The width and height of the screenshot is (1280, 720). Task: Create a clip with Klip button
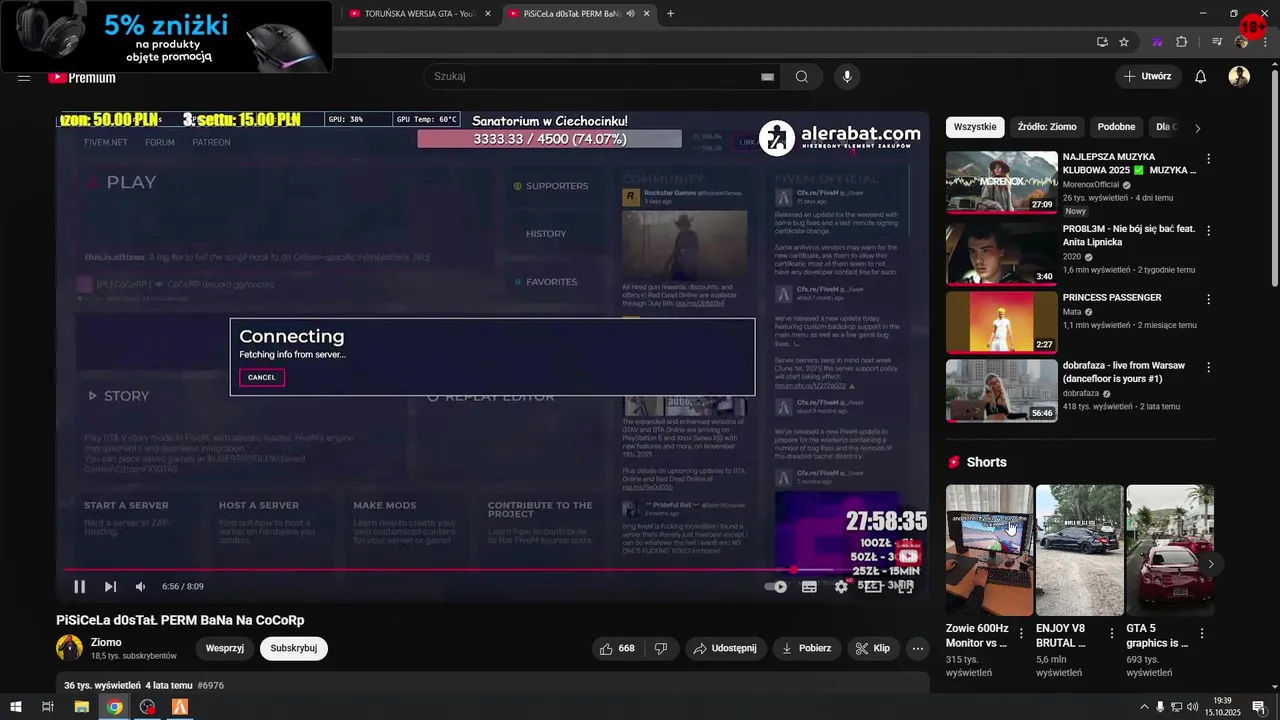click(x=872, y=648)
